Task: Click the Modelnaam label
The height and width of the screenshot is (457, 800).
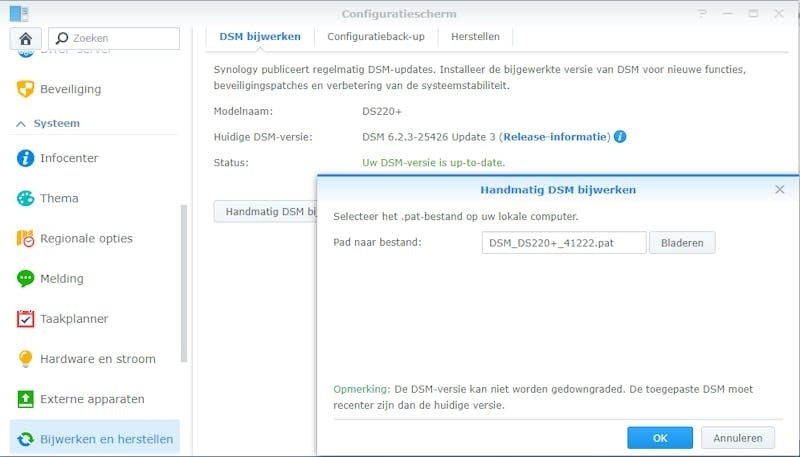Action: pyautogui.click(x=243, y=111)
